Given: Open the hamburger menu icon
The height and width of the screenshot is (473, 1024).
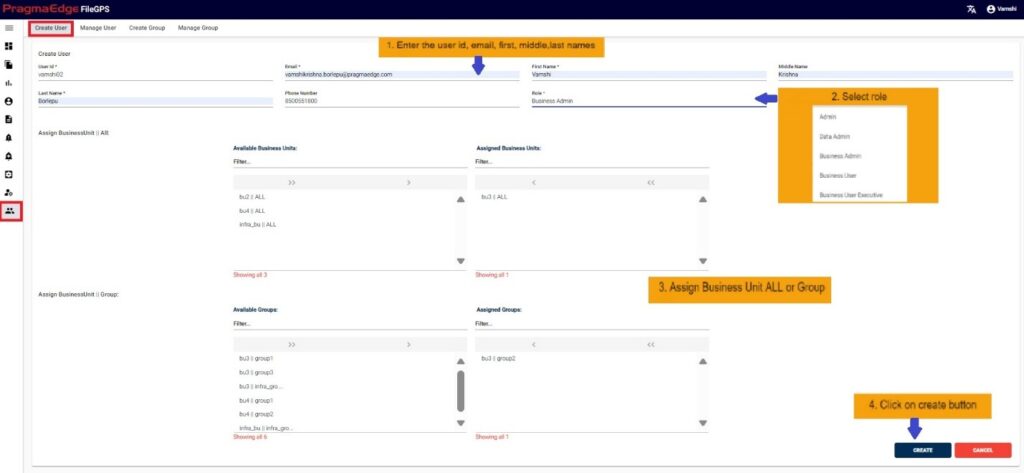Looking at the screenshot, I should (9, 28).
